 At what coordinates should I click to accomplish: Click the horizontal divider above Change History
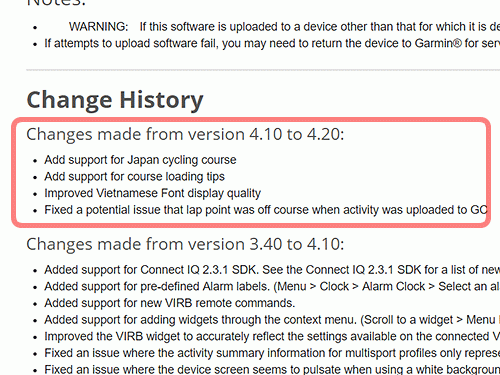(x=263, y=70)
